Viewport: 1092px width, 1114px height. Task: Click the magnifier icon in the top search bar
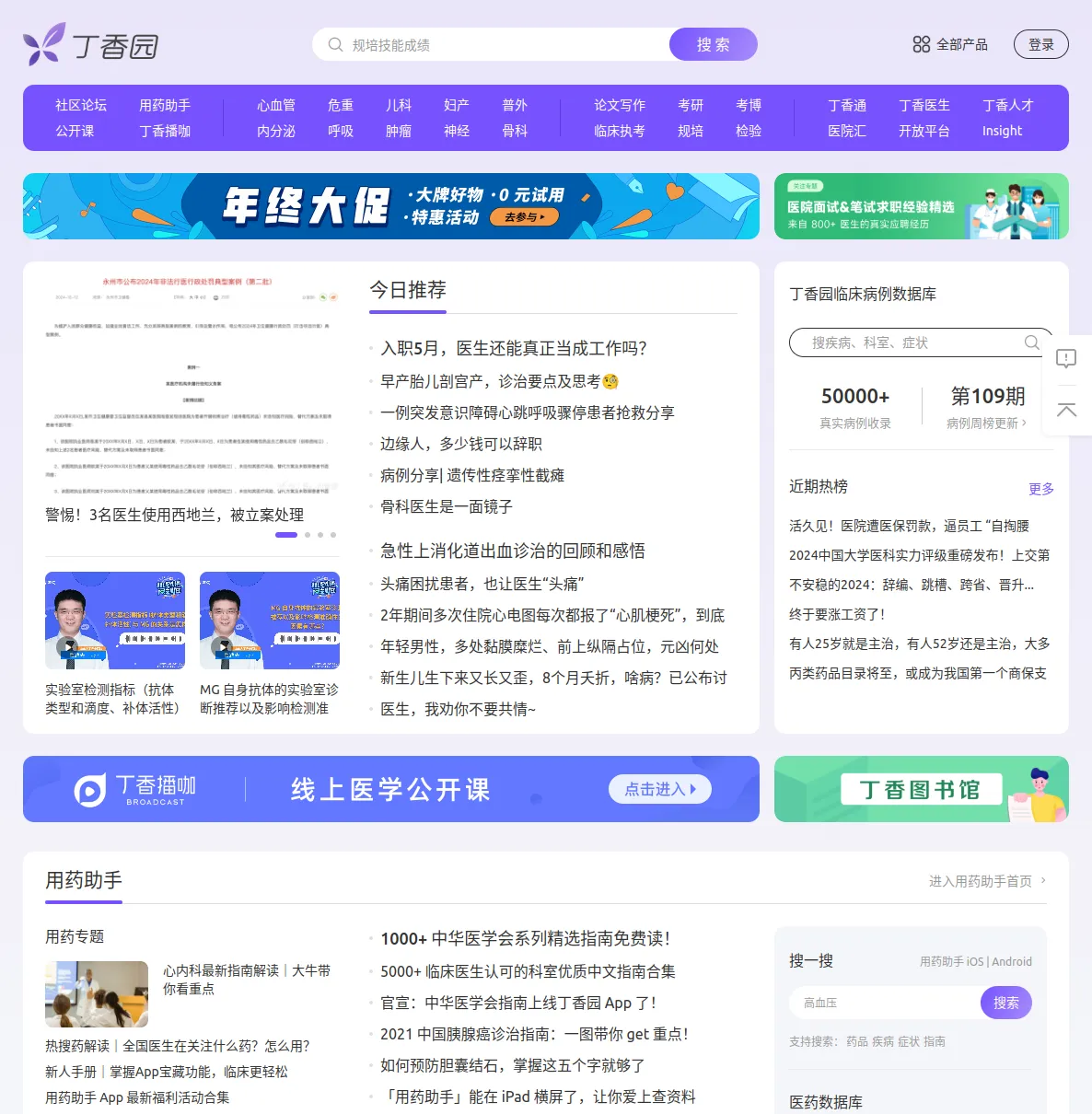(x=335, y=44)
